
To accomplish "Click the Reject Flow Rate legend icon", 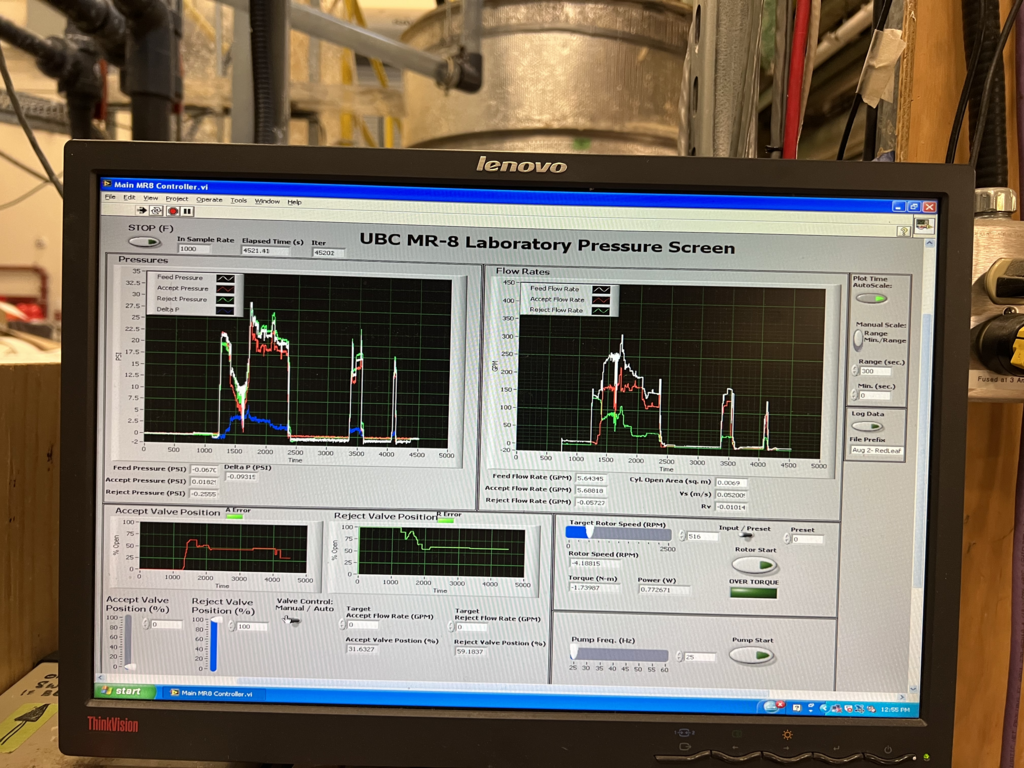I will pos(601,310).
